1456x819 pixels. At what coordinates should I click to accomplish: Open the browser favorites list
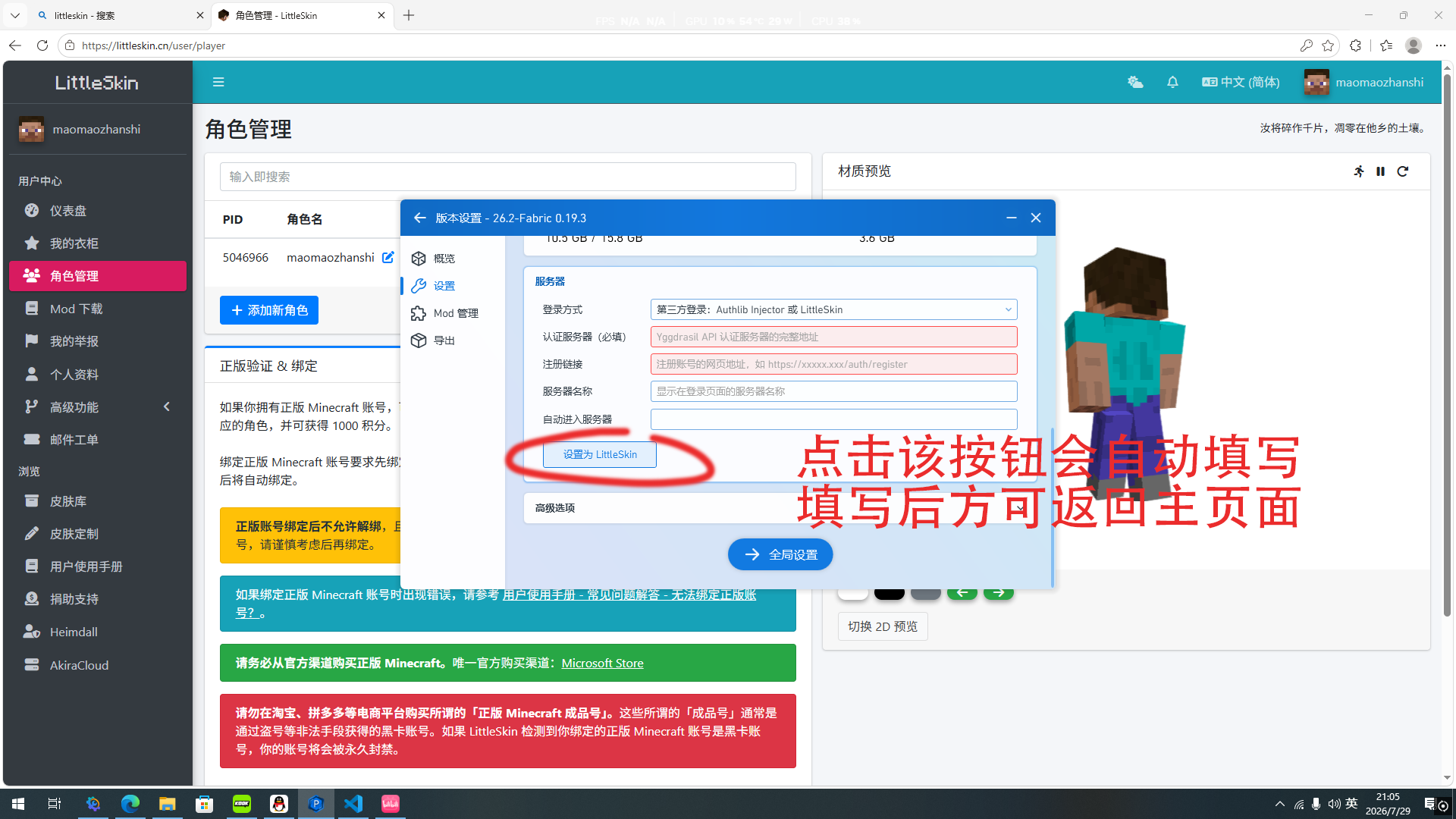pyautogui.click(x=1386, y=45)
